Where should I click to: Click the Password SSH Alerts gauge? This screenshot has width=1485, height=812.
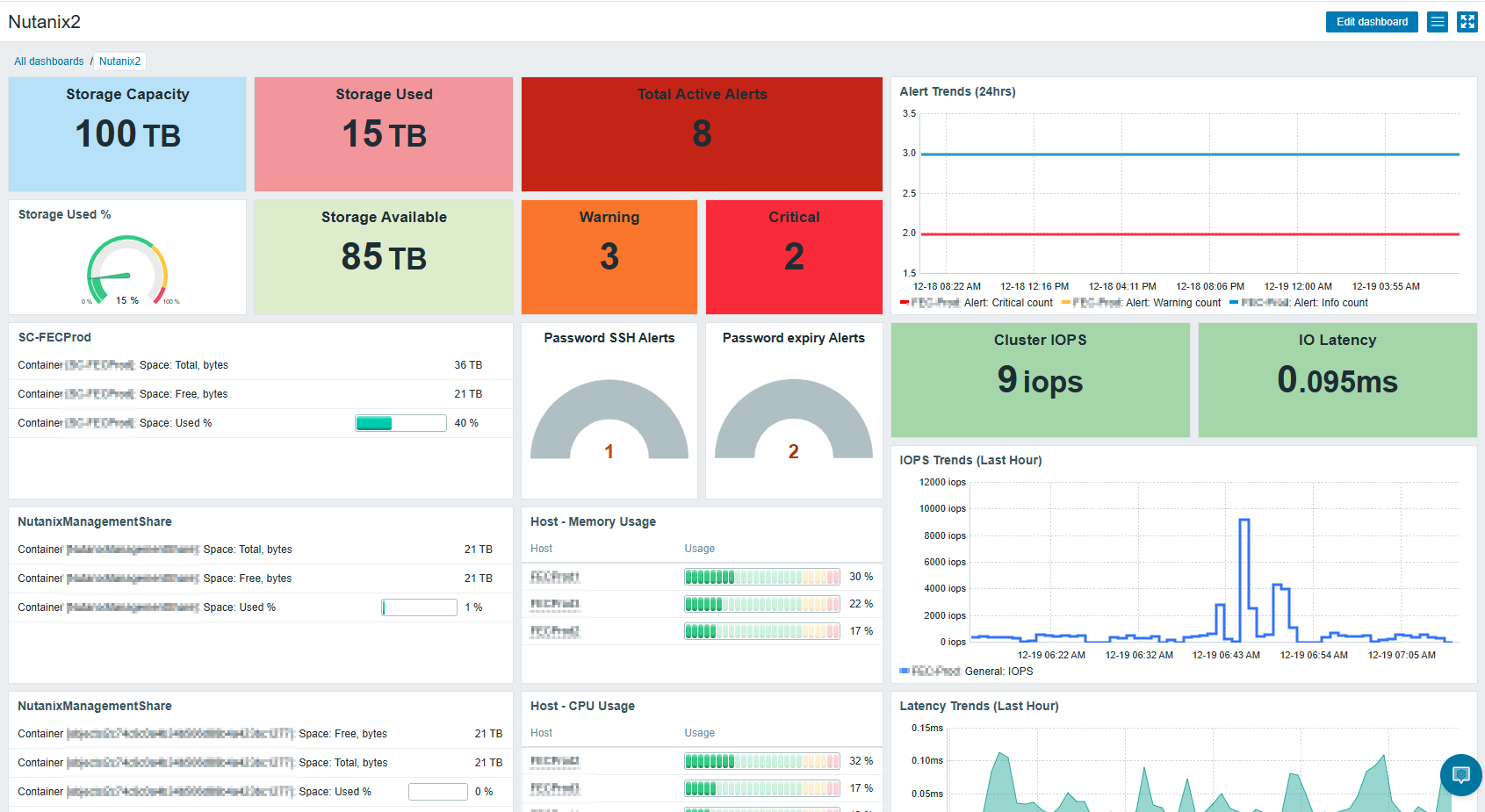(x=609, y=421)
